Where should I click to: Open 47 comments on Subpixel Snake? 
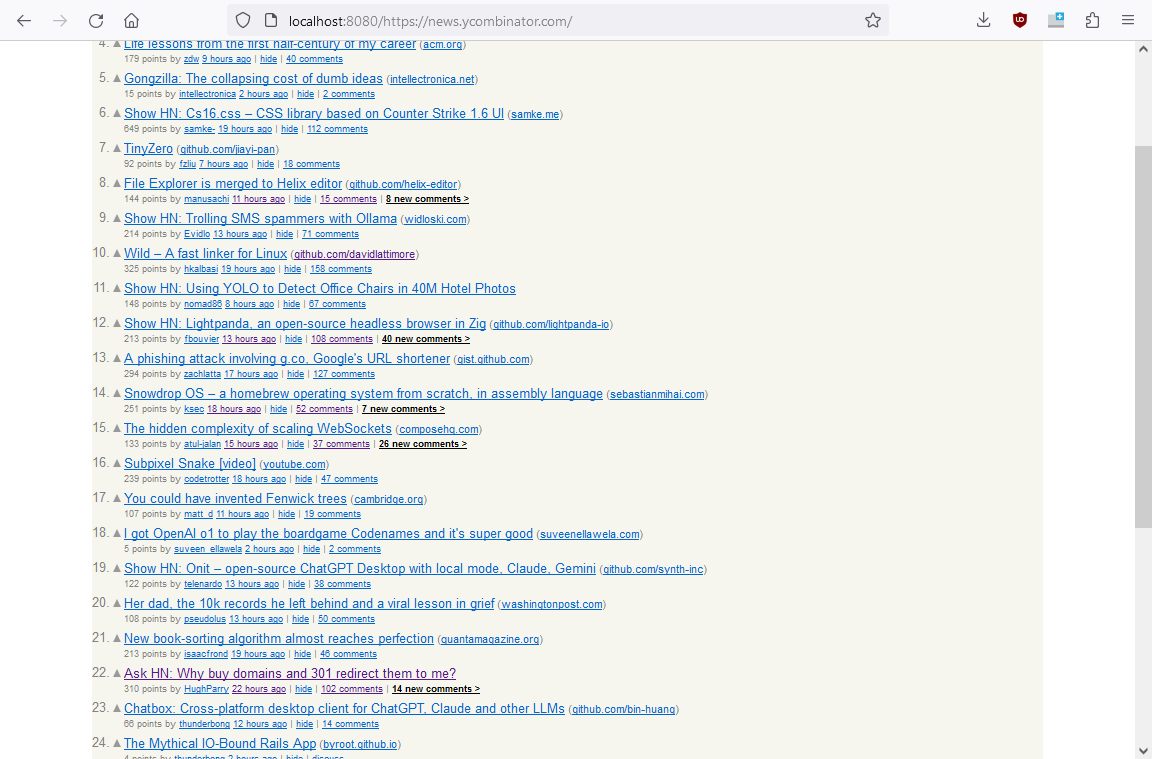click(349, 479)
